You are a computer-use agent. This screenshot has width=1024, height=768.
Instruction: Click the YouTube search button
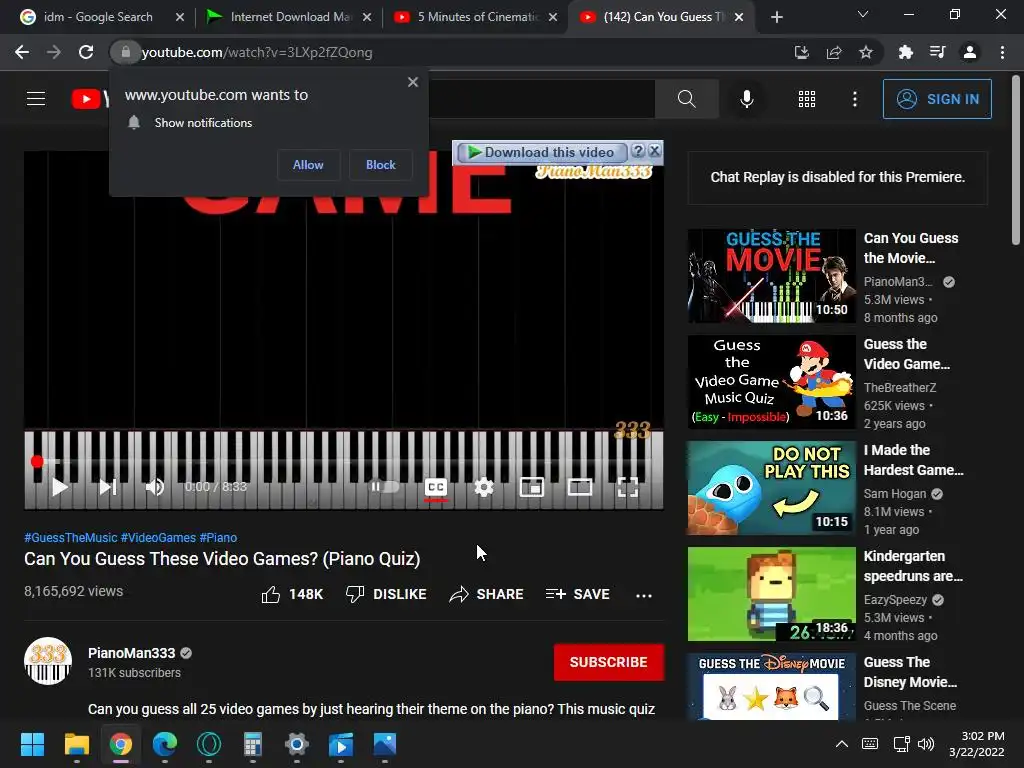[x=686, y=99]
